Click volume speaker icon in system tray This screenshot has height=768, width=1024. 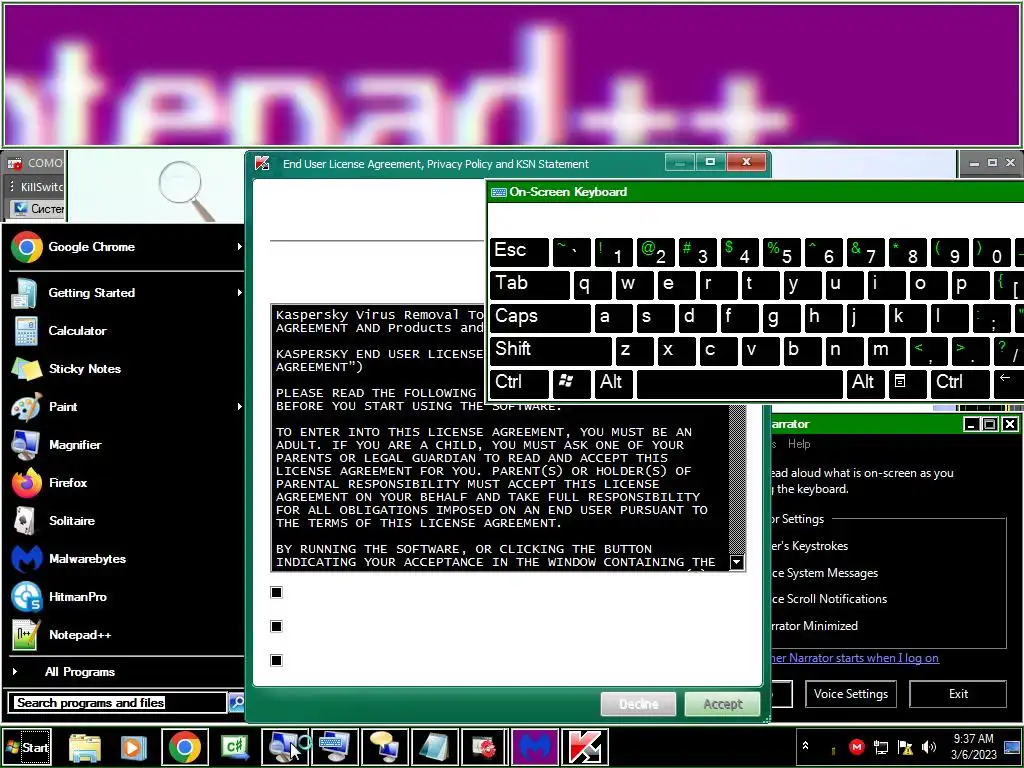tap(928, 747)
